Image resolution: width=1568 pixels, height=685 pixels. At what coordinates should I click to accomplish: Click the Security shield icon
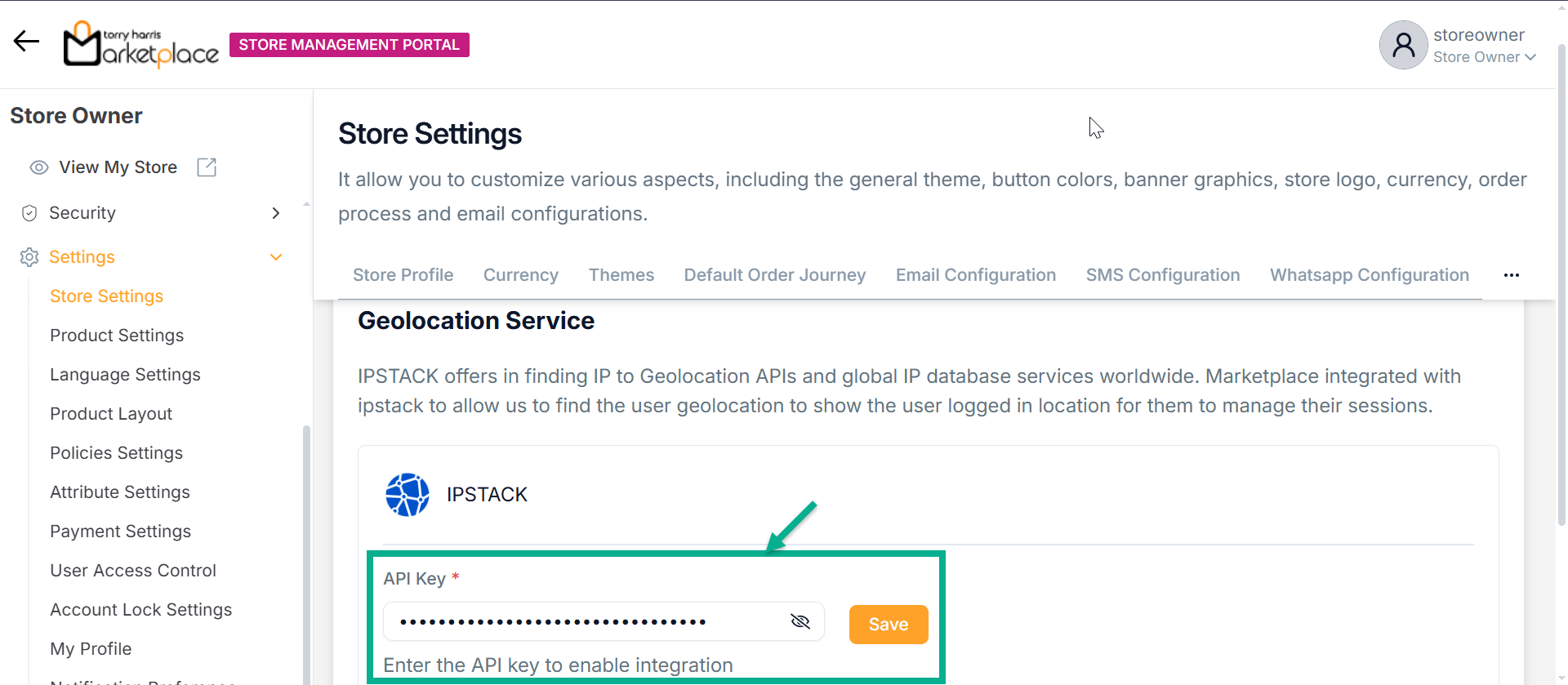[x=29, y=213]
